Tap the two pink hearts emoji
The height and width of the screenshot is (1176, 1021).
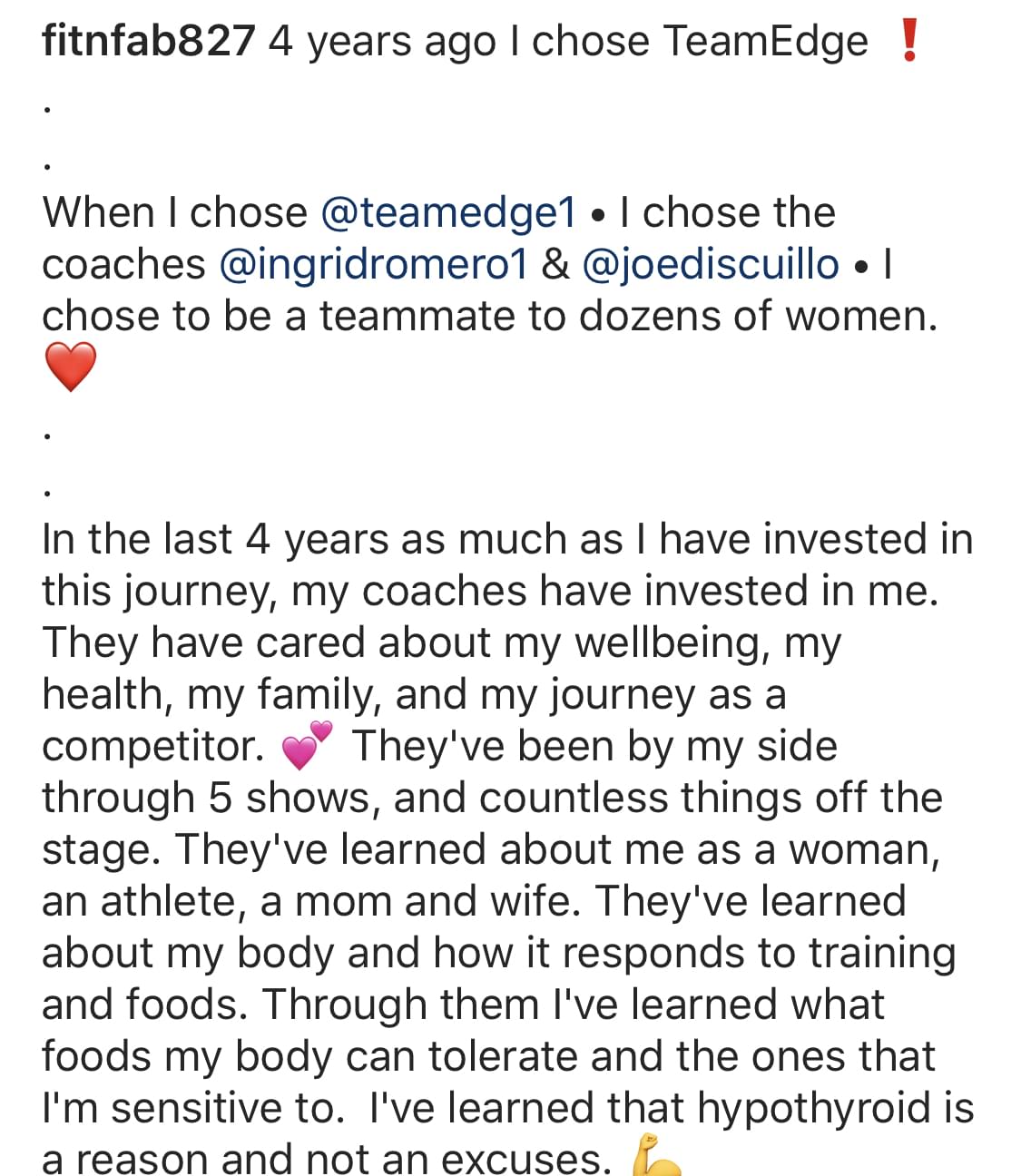click(x=308, y=745)
